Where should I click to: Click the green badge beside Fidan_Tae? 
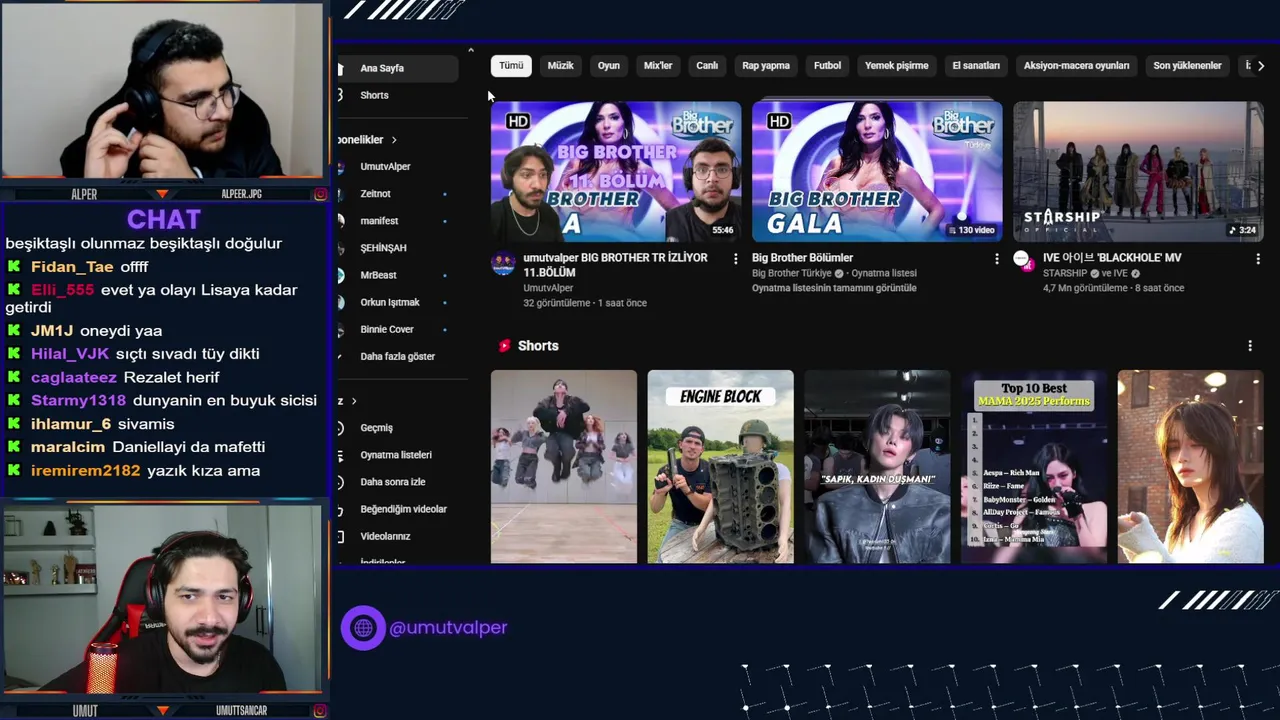[14, 267]
